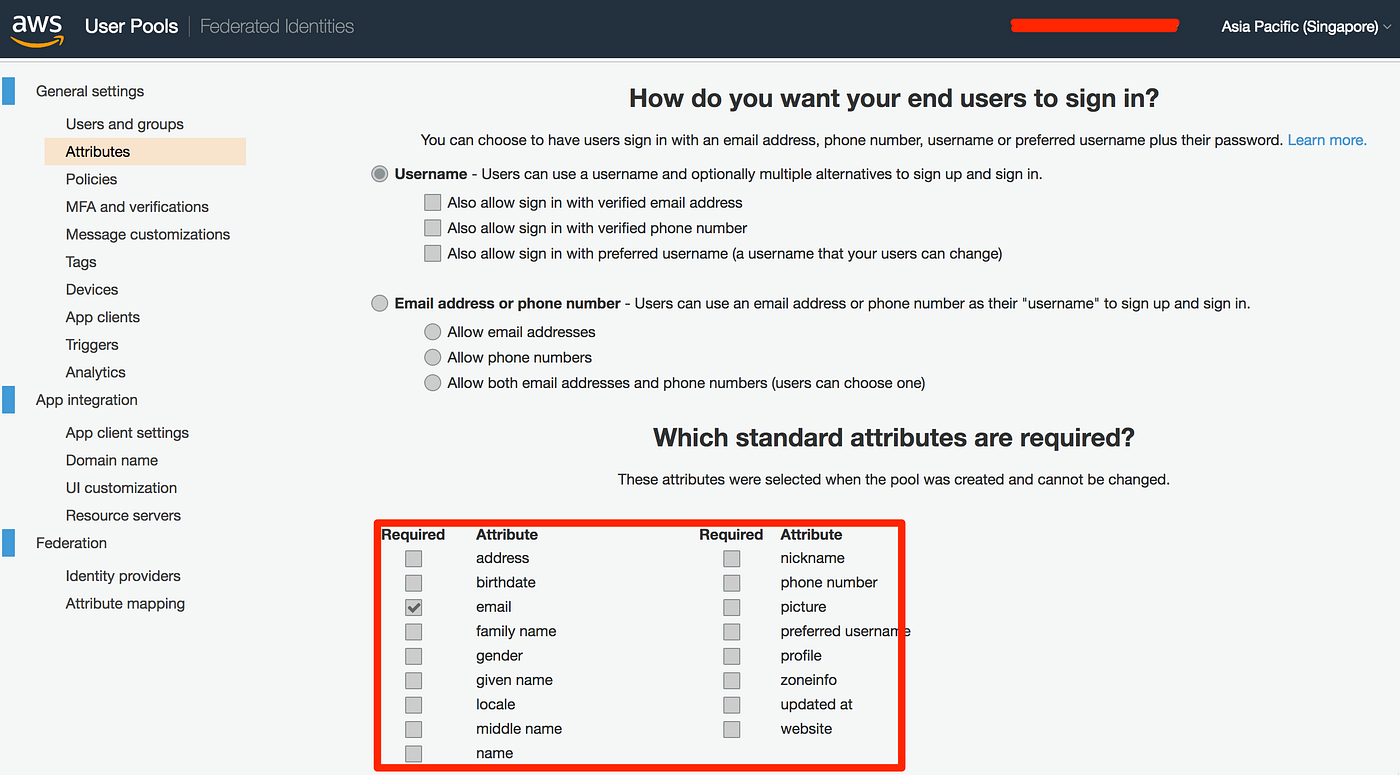
Task: Open App client settings
Action: [x=127, y=432]
